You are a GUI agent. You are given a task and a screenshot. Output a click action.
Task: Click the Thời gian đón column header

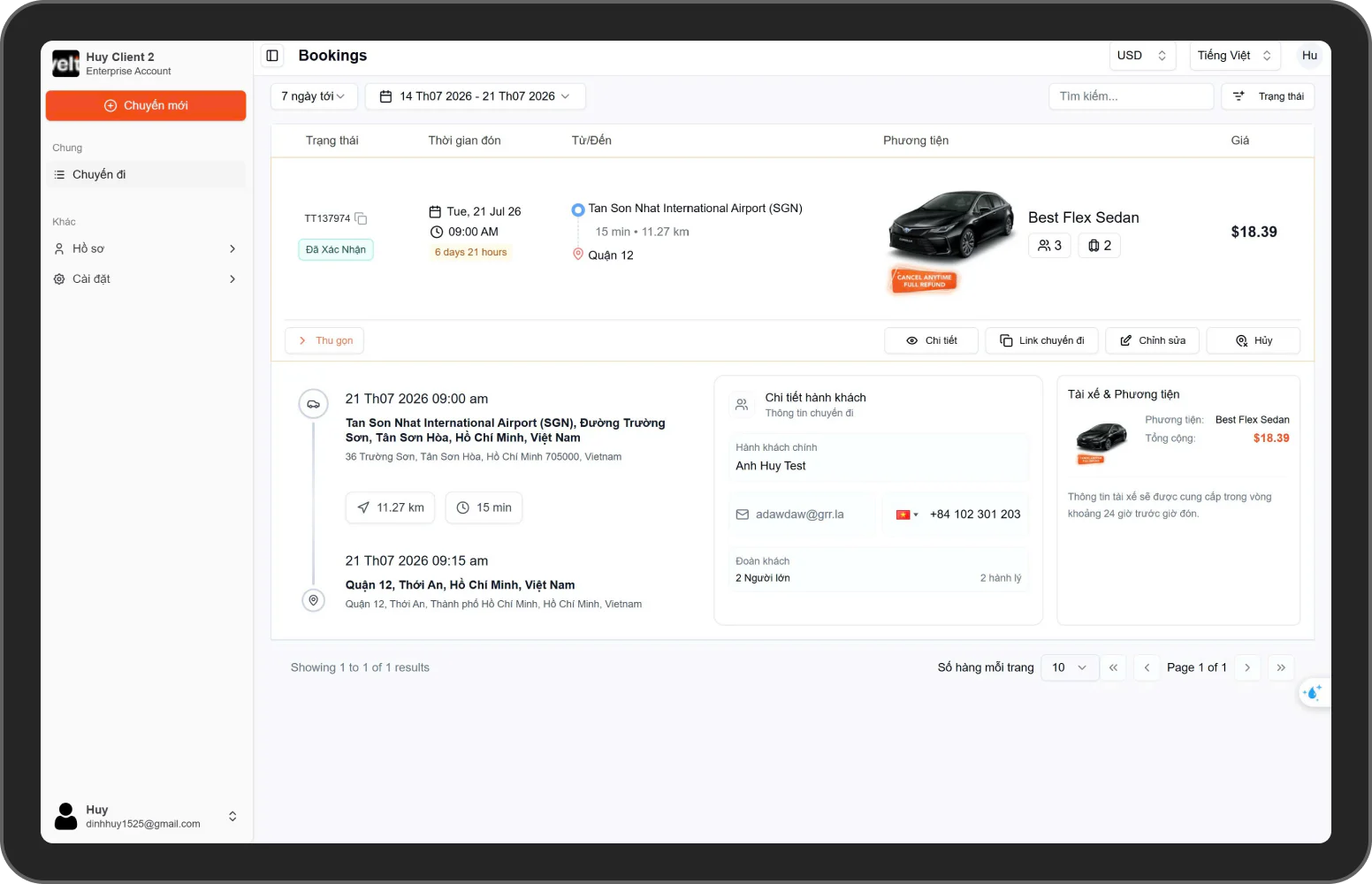point(464,141)
